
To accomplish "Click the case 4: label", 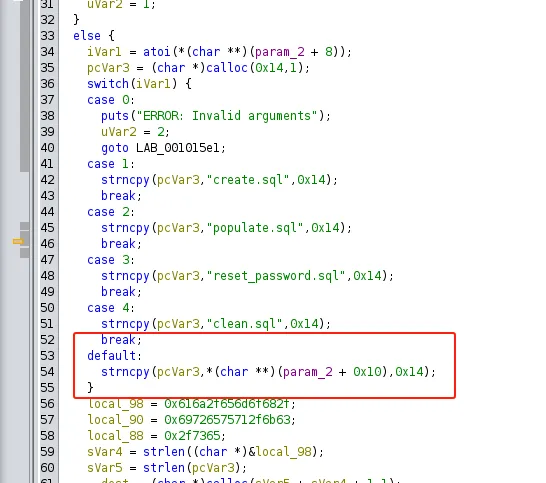I will 111,308.
